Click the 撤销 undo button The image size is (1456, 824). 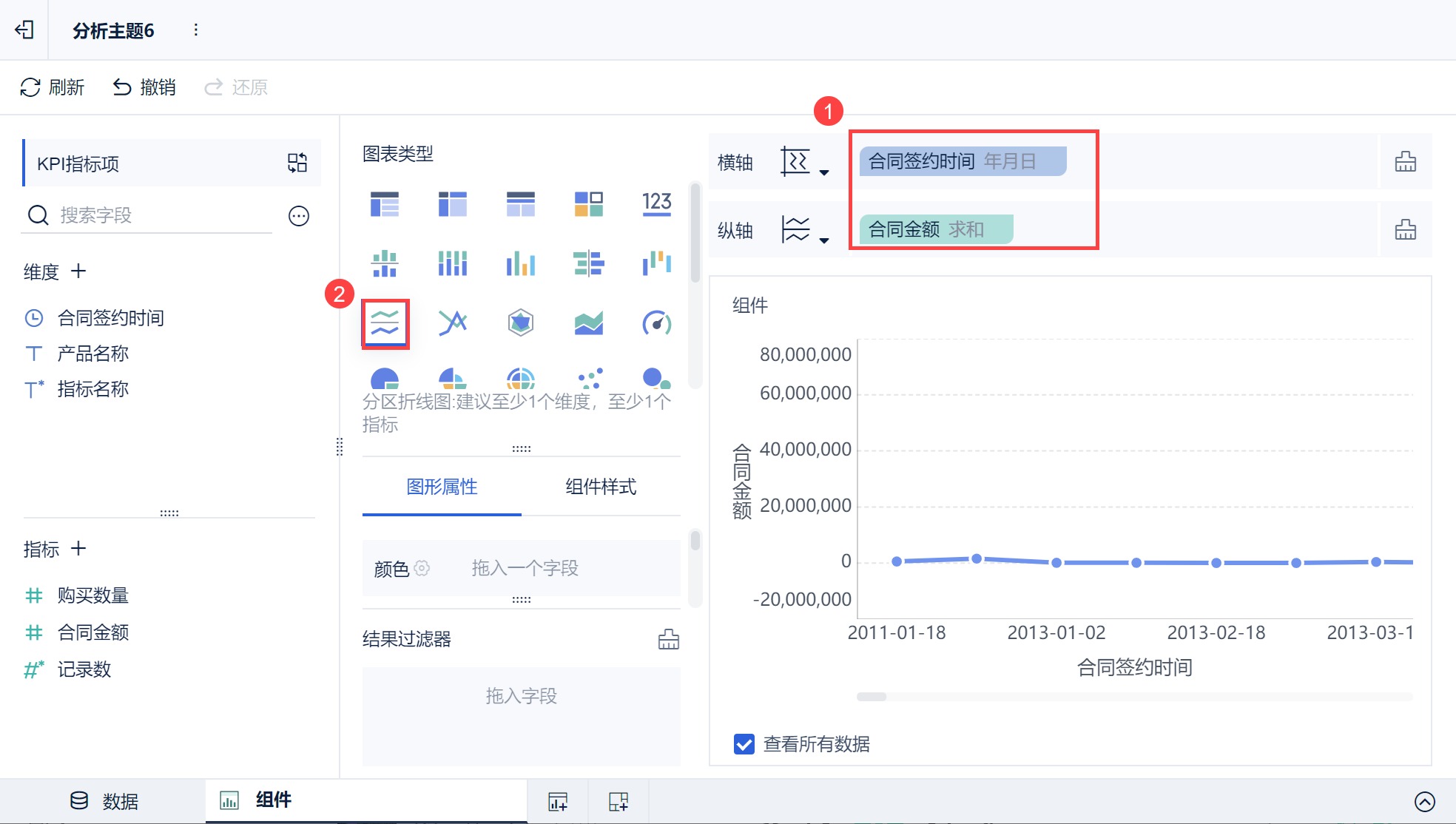[144, 87]
